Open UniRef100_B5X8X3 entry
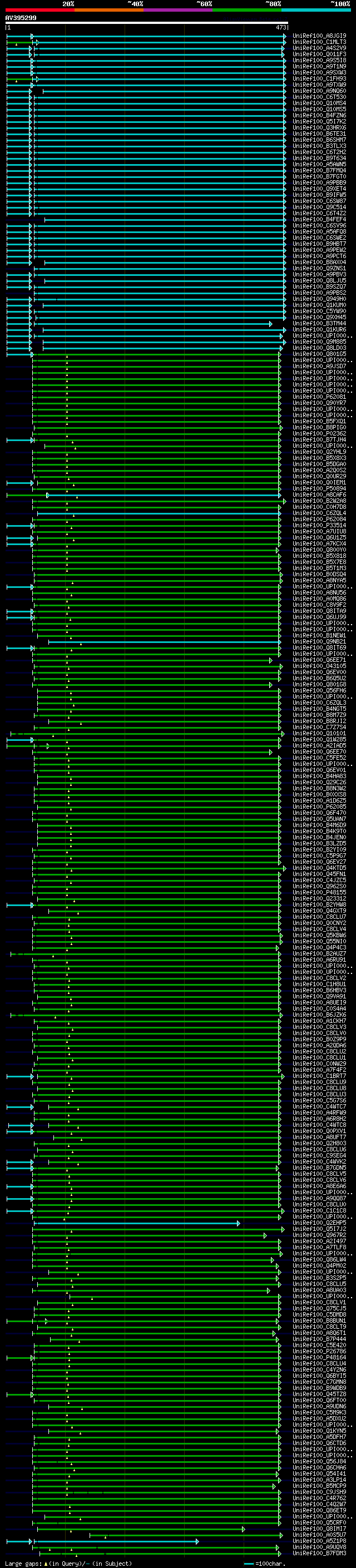The image size is (356, 1568). coord(319,458)
